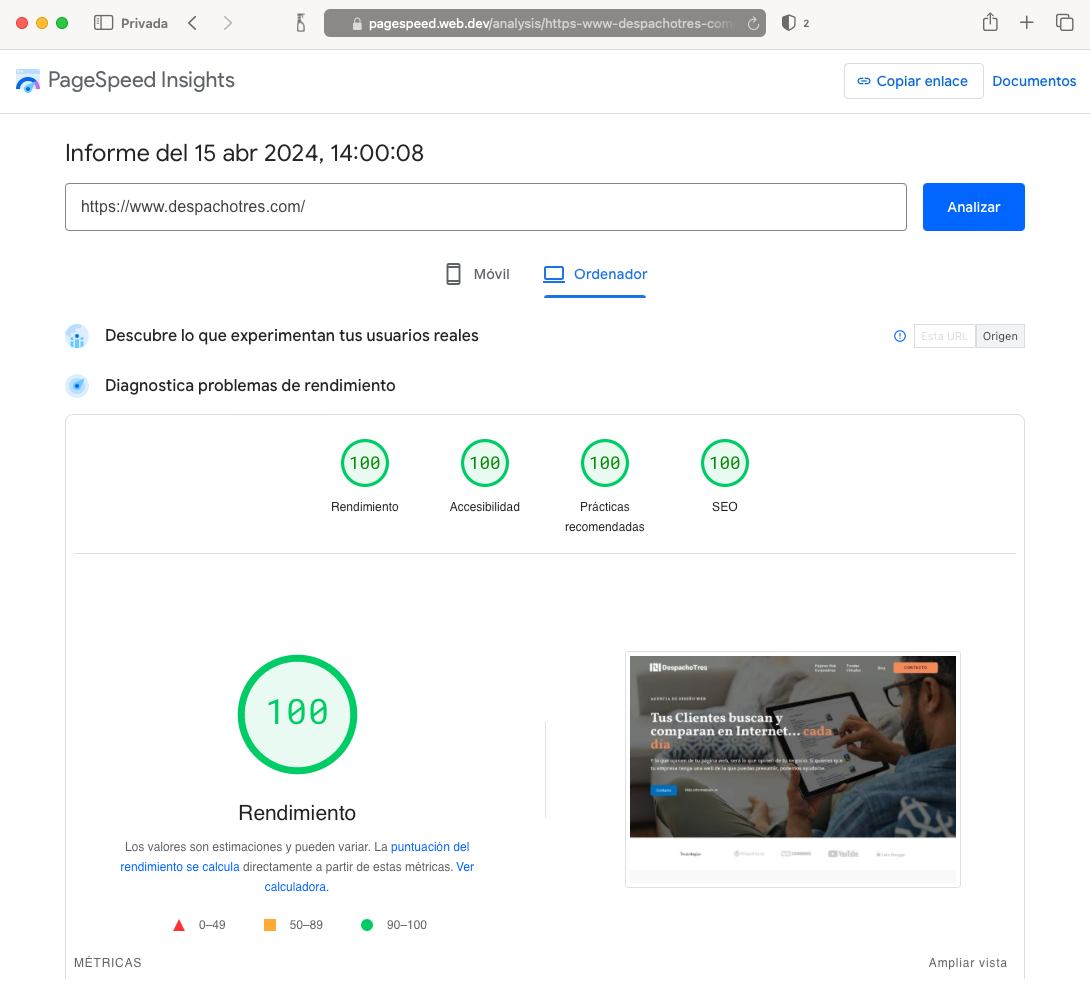Click the lock icon in address bar
Screen dimensions: 1090x1001
357,24
